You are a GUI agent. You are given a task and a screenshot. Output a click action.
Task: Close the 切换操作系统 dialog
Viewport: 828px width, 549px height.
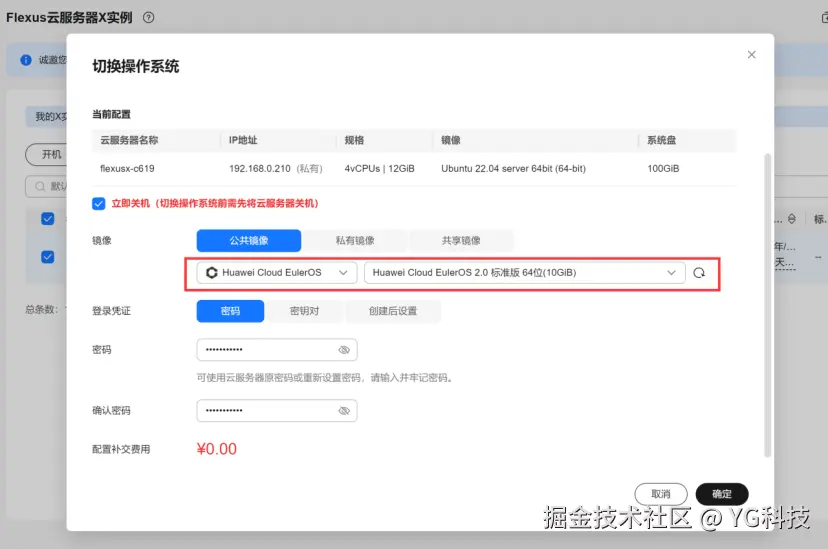tap(751, 55)
